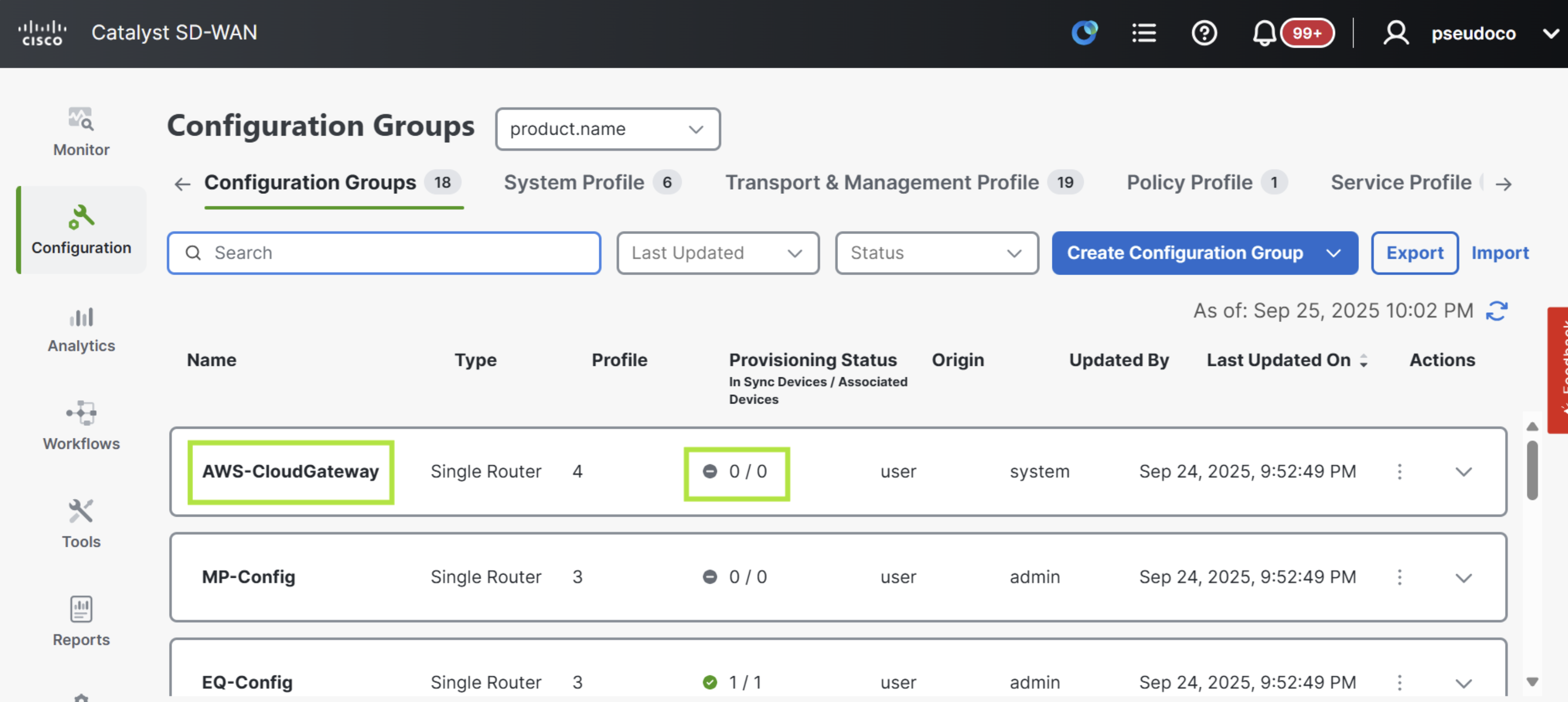Viewport: 1568px width, 702px height.
Task: Open Analytics in sidebar
Action: click(x=81, y=330)
